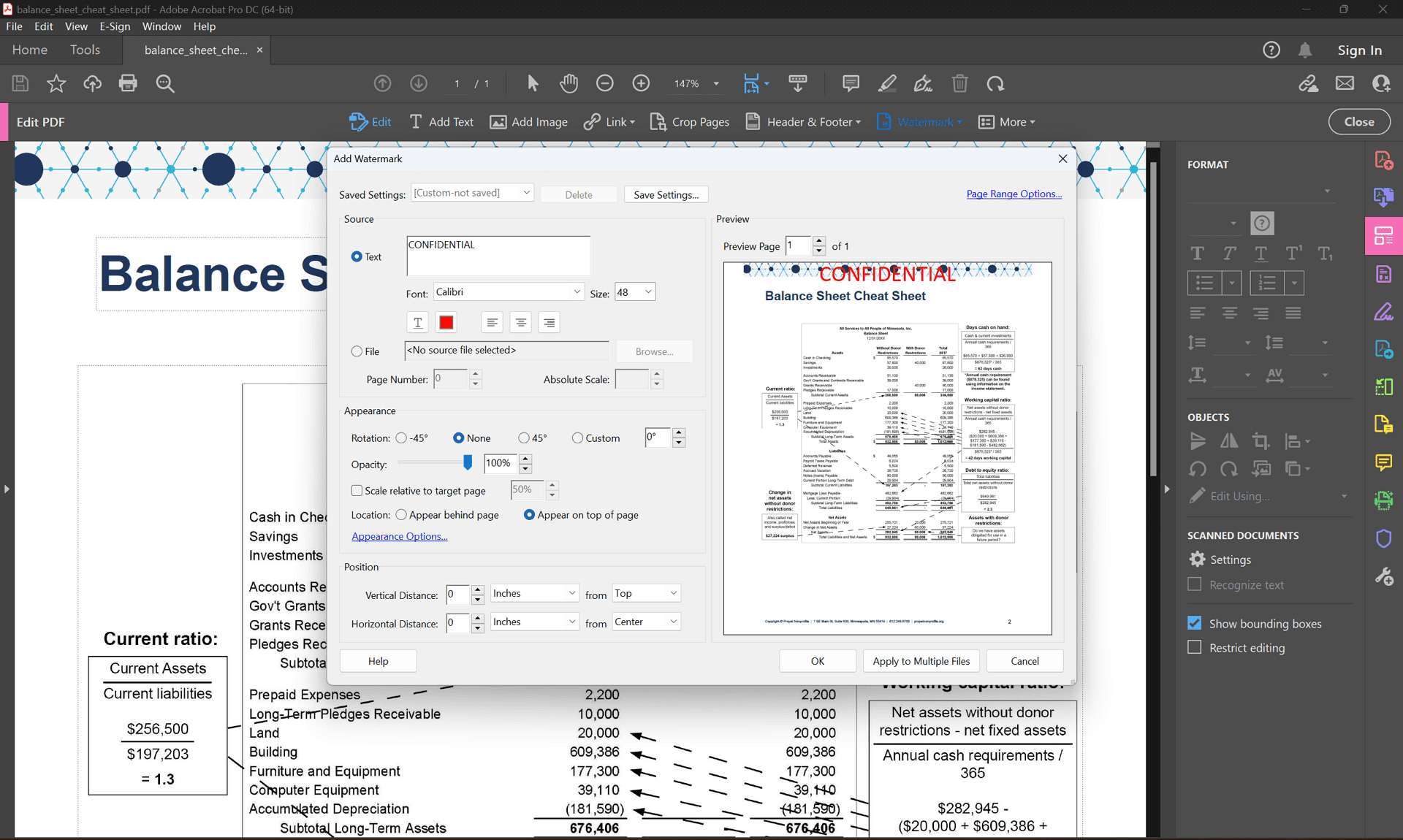Viewport: 1403px width, 840px height.
Task: Enable Restrict editing checkbox
Action: (1195, 647)
